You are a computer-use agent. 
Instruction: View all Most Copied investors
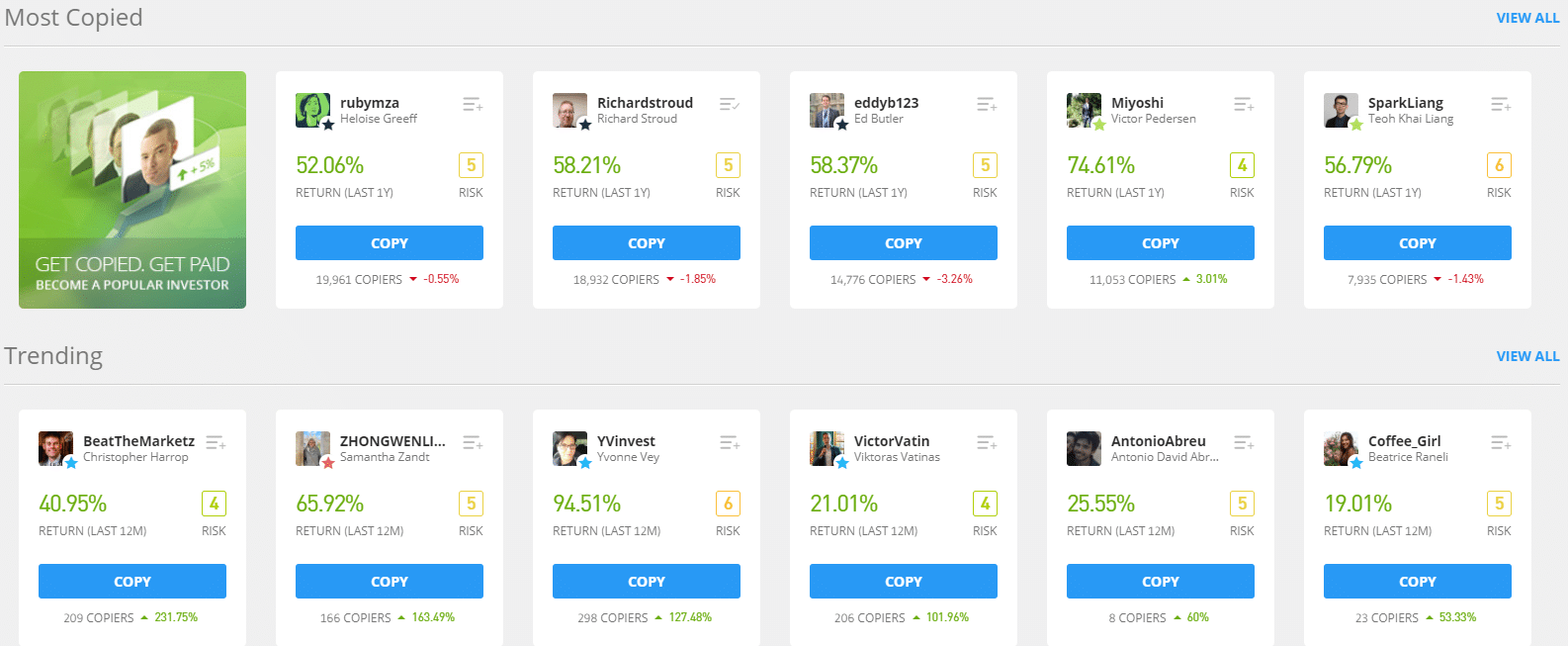point(1527,18)
